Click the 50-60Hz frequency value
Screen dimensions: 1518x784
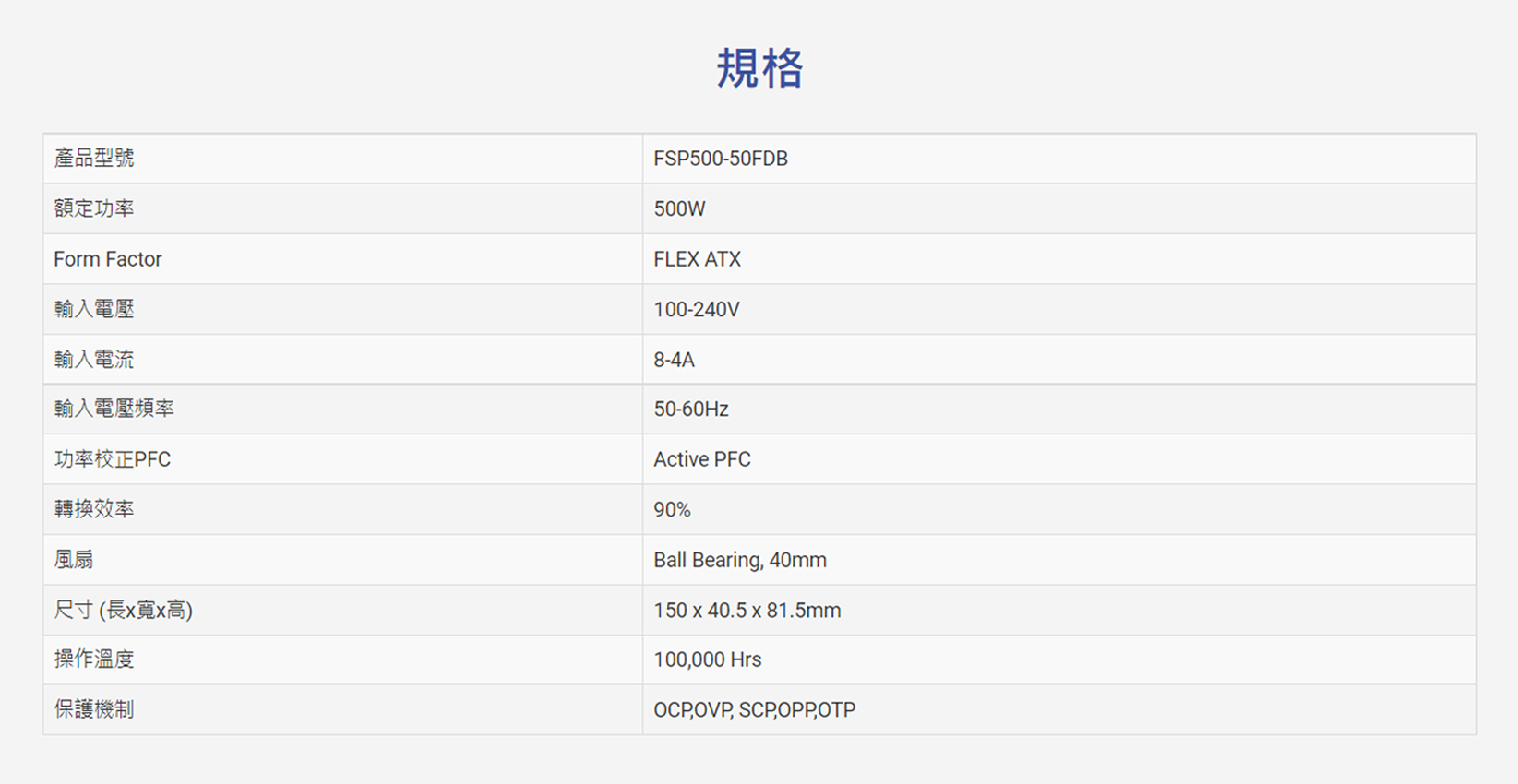click(x=690, y=410)
